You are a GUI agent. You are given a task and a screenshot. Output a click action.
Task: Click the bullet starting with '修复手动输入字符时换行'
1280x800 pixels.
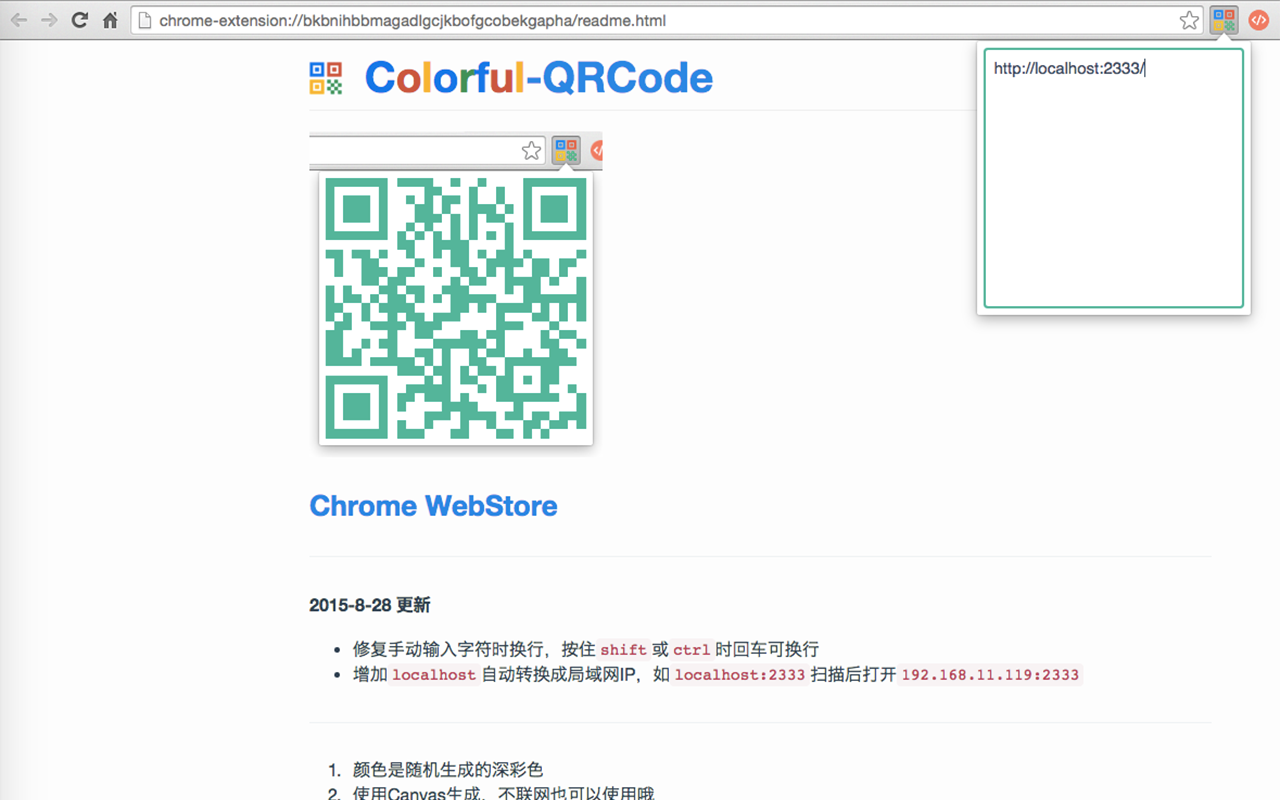point(586,650)
